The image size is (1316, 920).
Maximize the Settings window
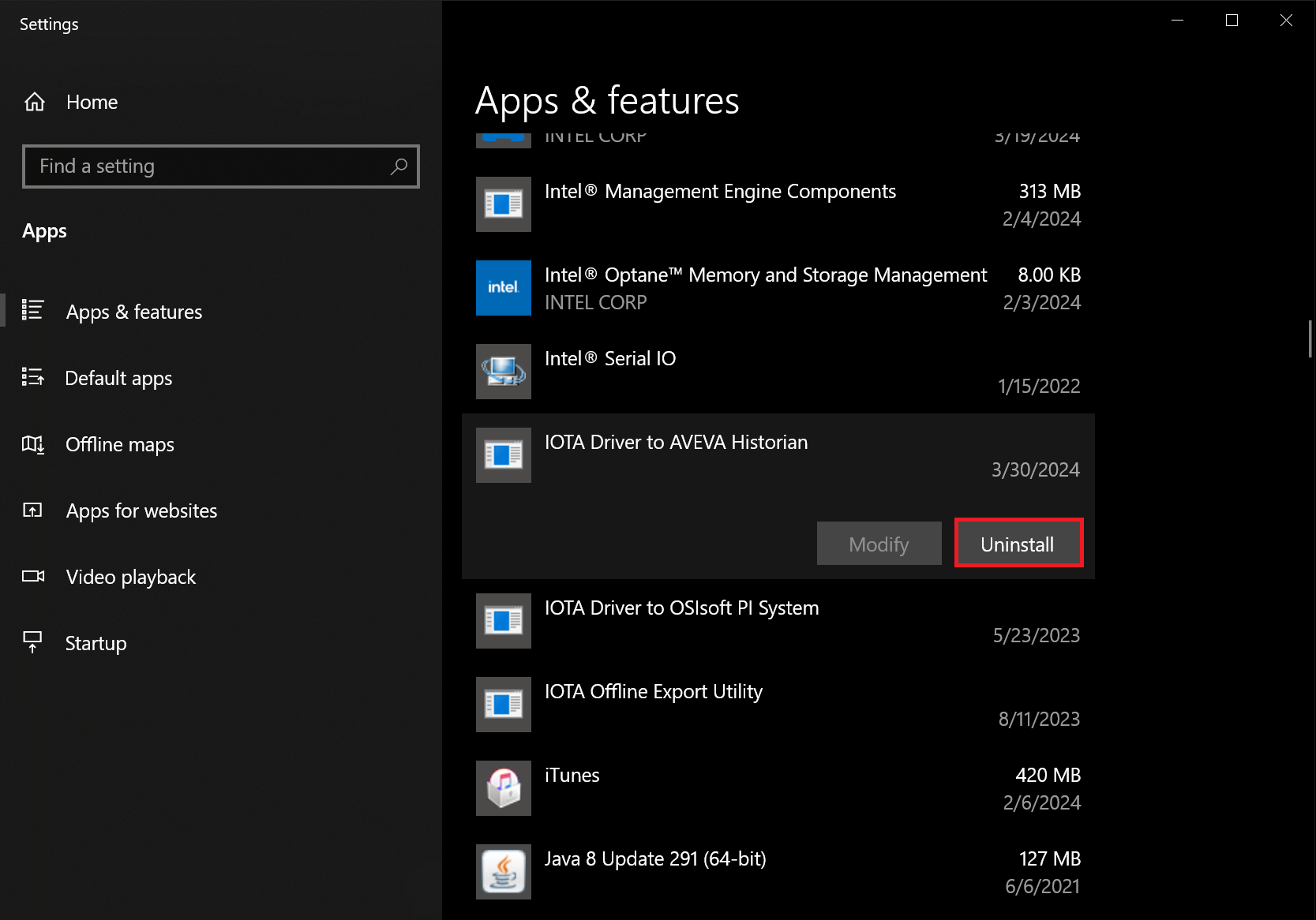point(1232,21)
